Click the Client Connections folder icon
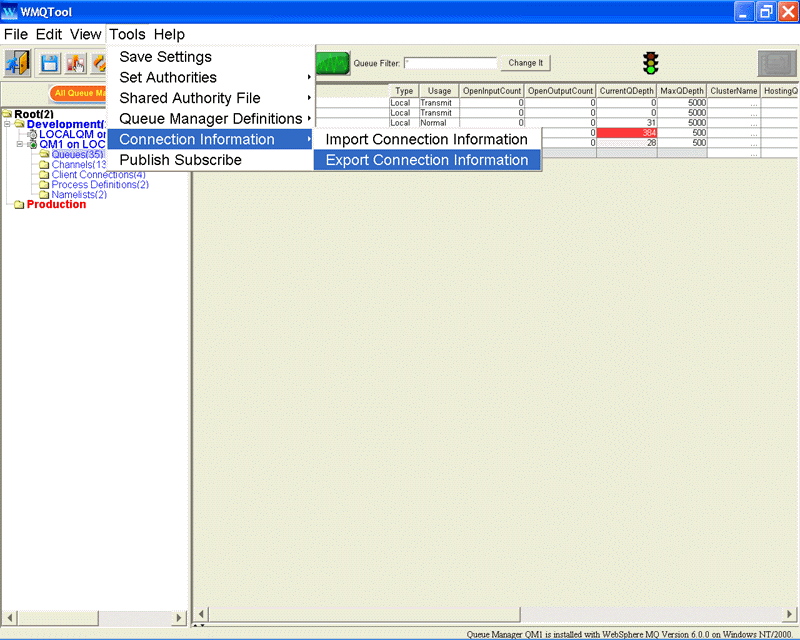The image size is (800, 640). pyautogui.click(x=44, y=175)
